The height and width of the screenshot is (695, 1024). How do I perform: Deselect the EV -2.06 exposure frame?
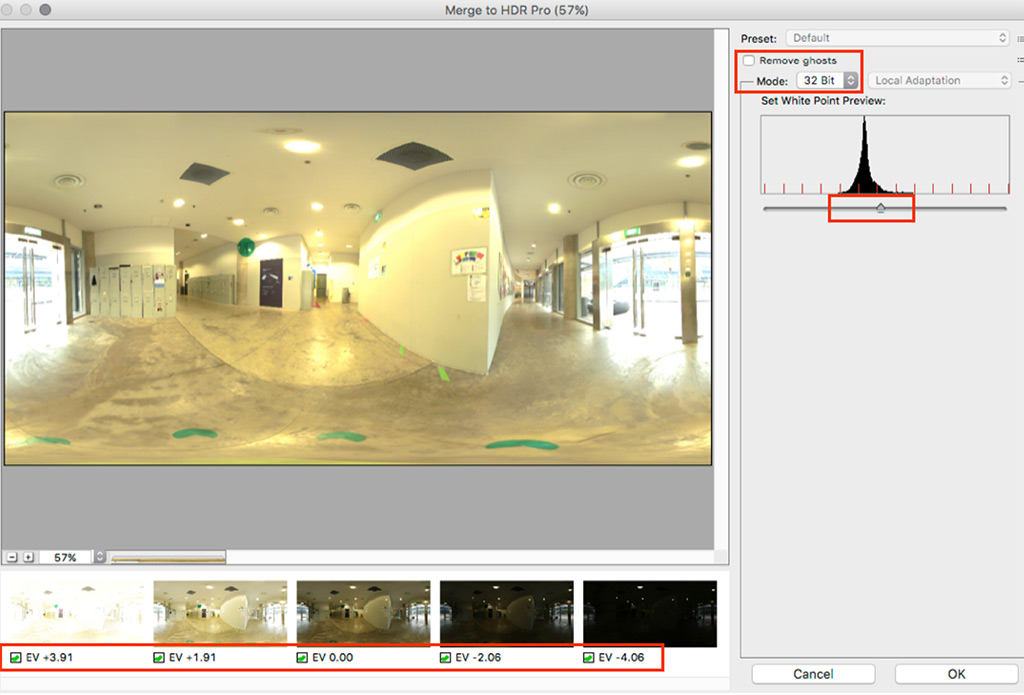443,657
